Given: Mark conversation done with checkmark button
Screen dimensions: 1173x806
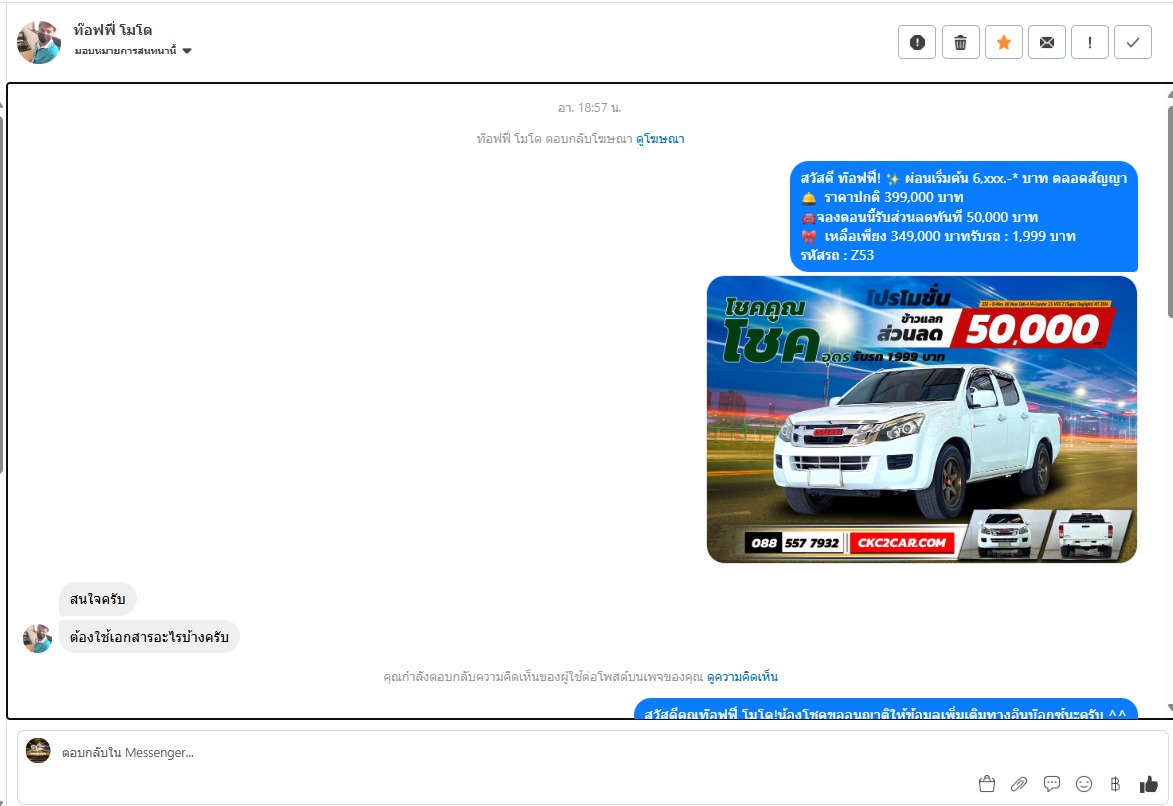Looking at the screenshot, I should pyautogui.click(x=1133, y=43).
